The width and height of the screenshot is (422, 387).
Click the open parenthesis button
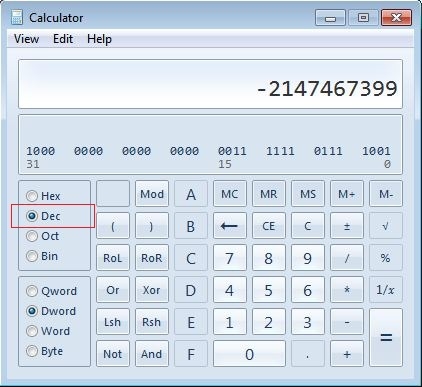[x=113, y=226]
